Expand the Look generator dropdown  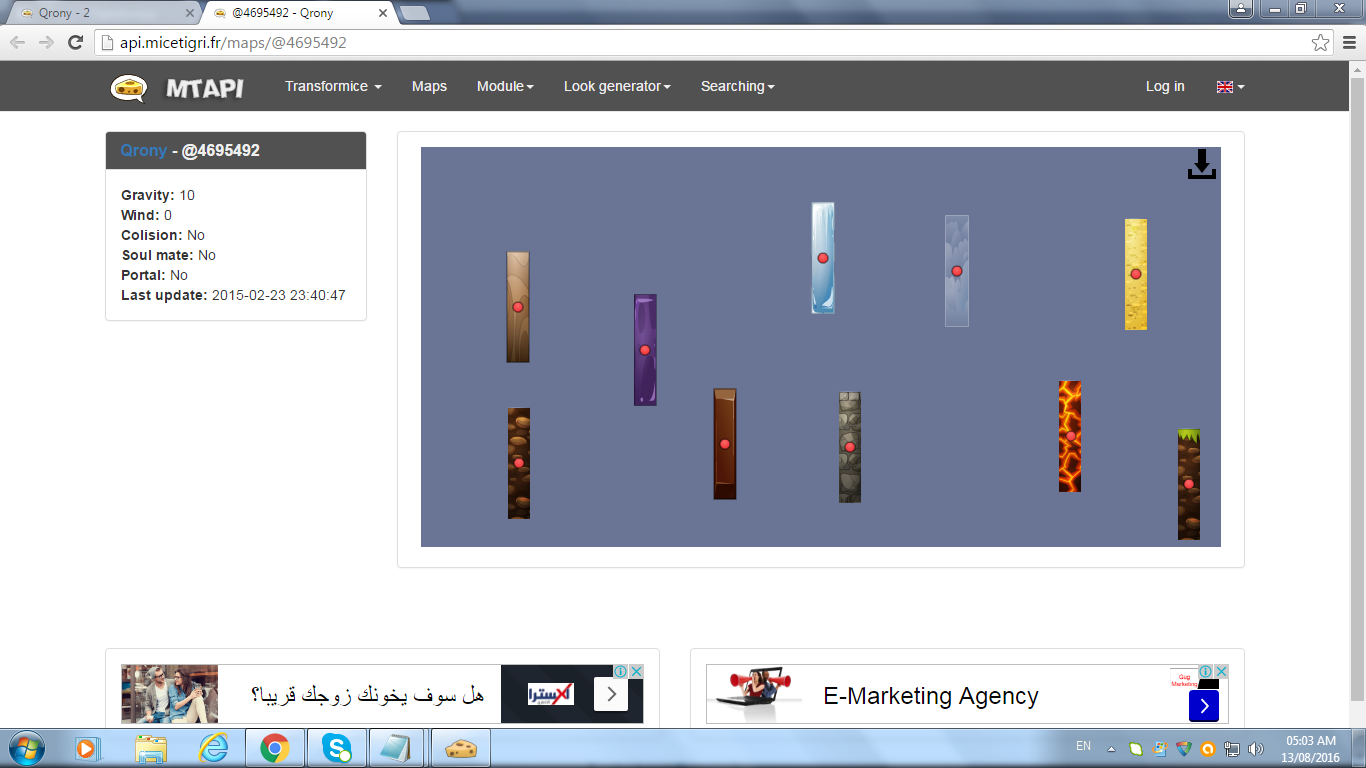(x=617, y=87)
